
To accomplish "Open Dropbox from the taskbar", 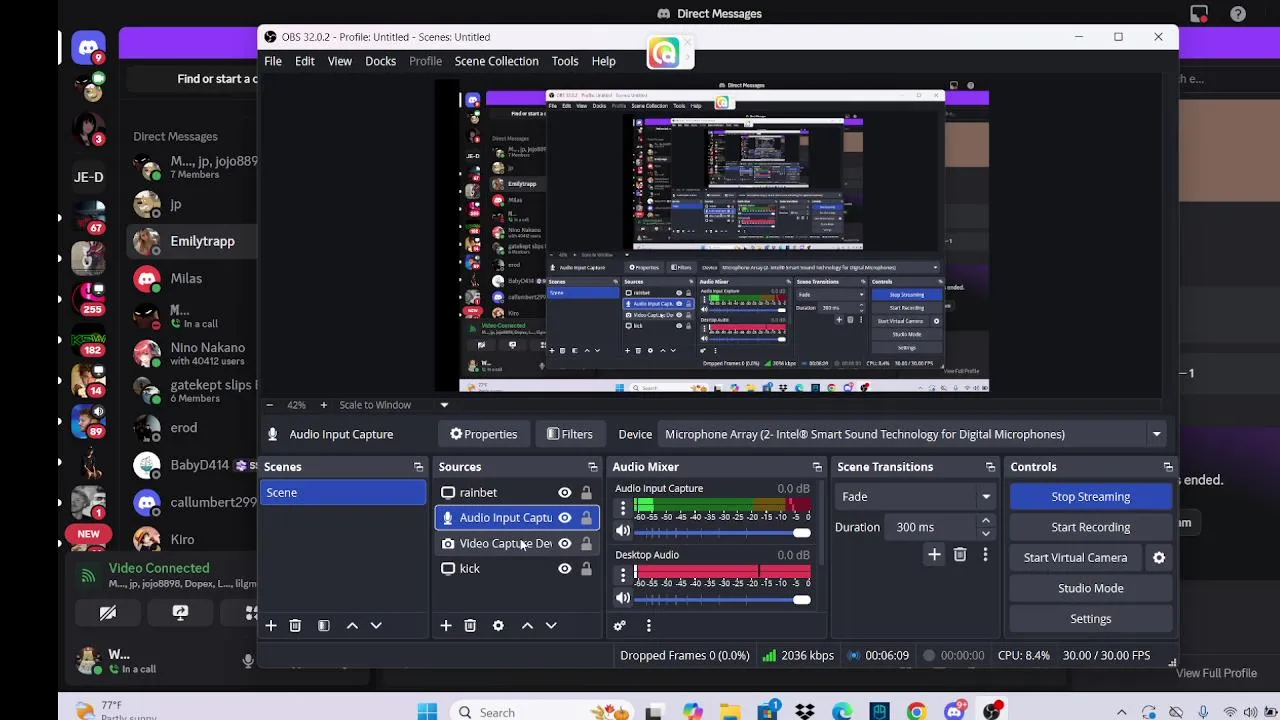I will pos(805,712).
